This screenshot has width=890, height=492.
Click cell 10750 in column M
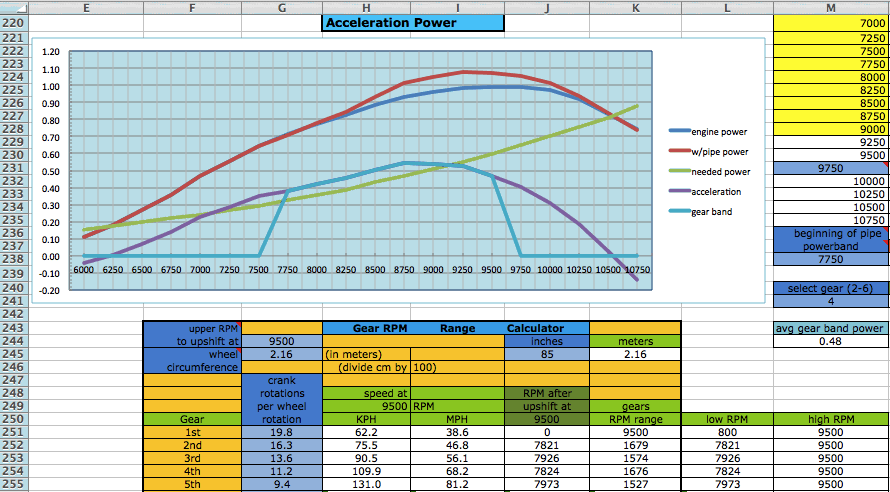(832, 220)
